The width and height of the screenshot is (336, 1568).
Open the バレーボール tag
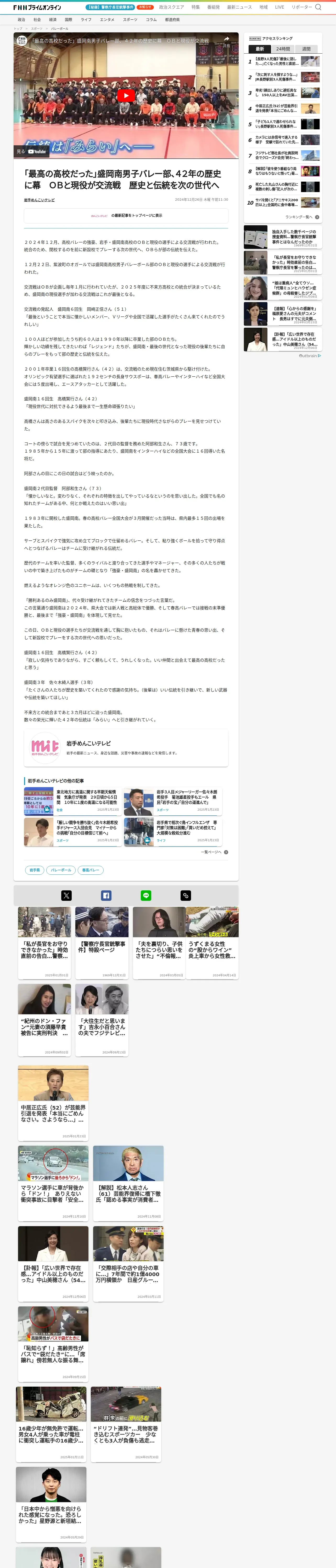[x=61, y=870]
